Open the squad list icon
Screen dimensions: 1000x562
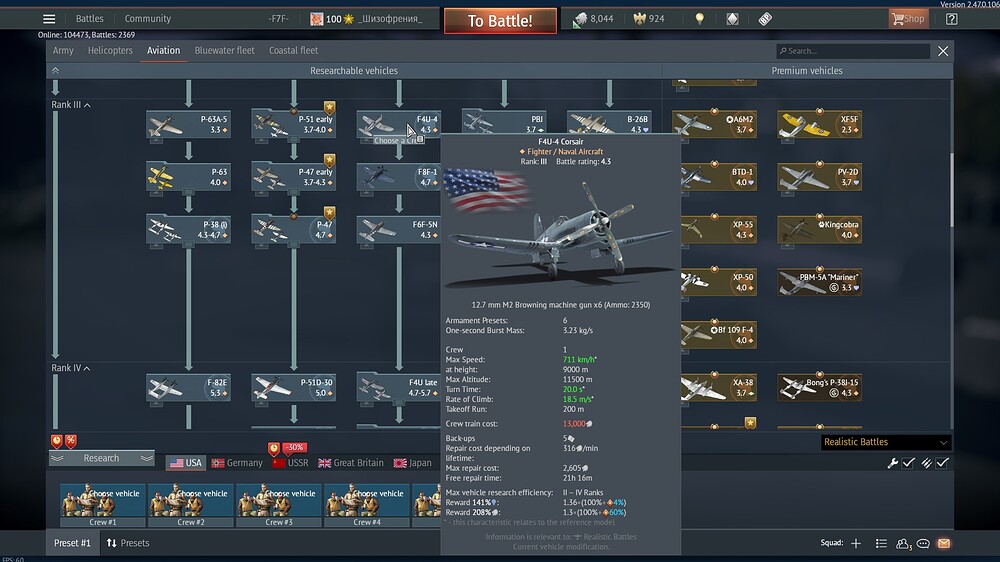tap(881, 544)
